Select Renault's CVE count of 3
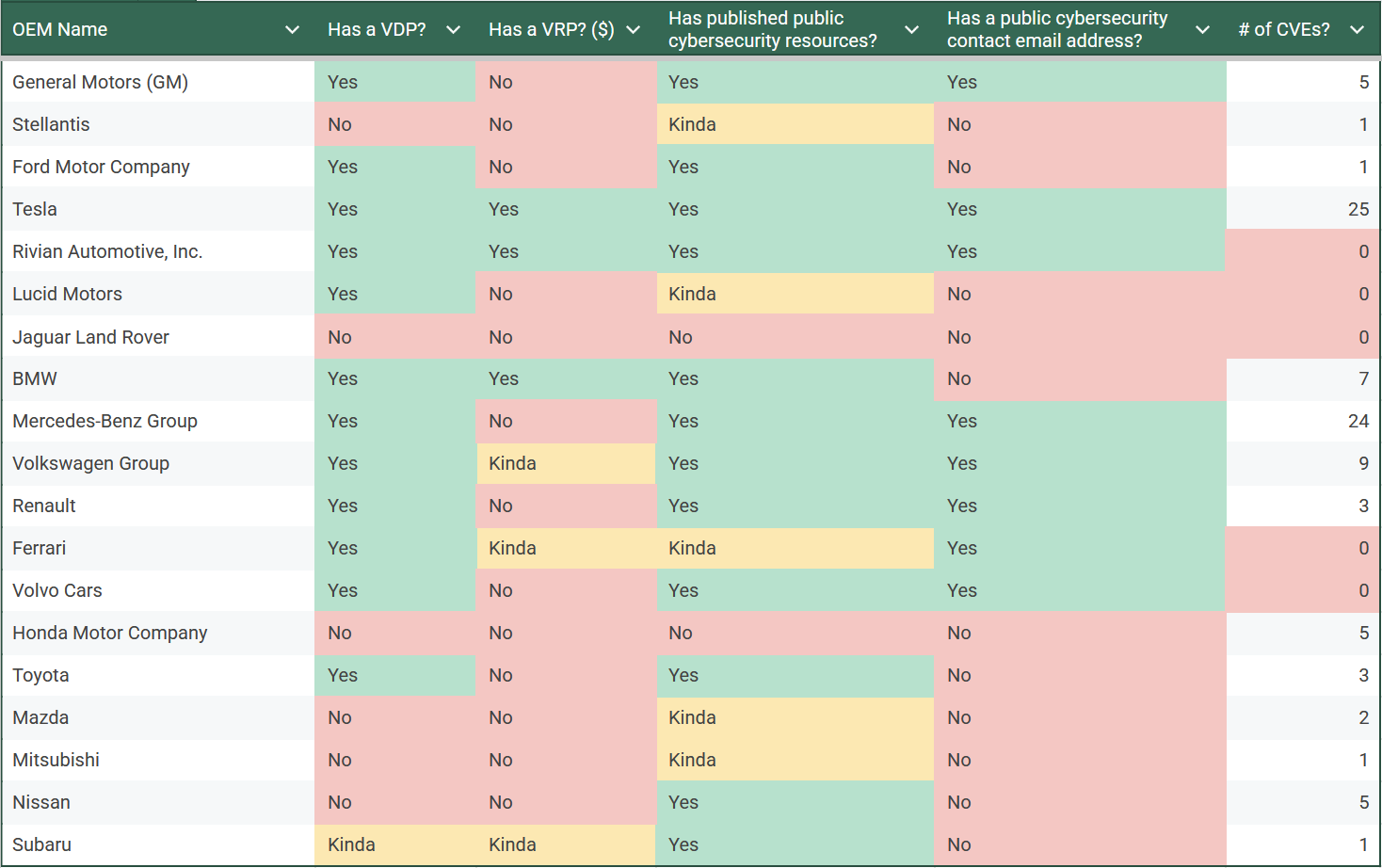The width and height of the screenshot is (1382, 868). click(x=1303, y=506)
